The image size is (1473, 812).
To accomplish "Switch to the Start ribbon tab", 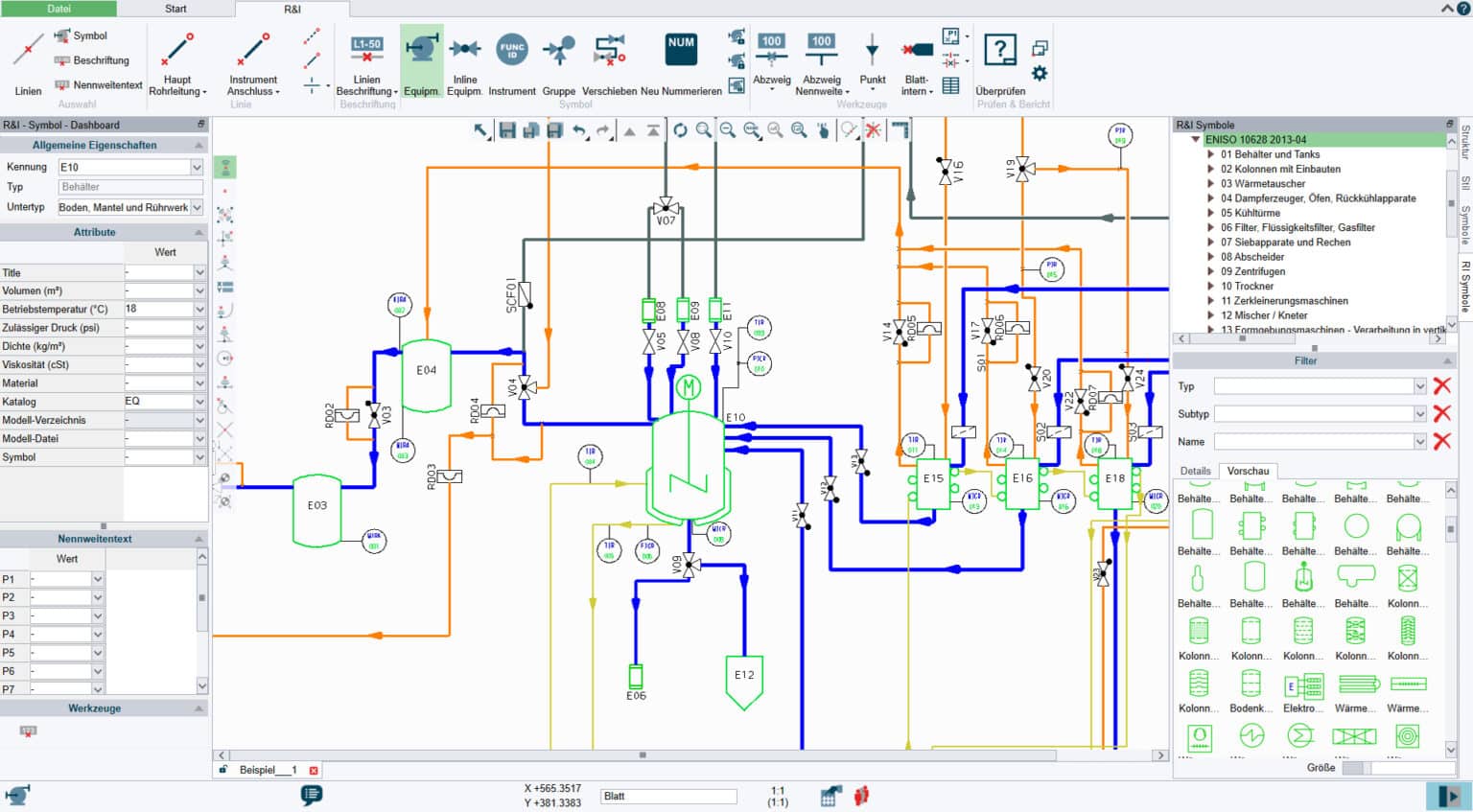I will coord(177,9).
